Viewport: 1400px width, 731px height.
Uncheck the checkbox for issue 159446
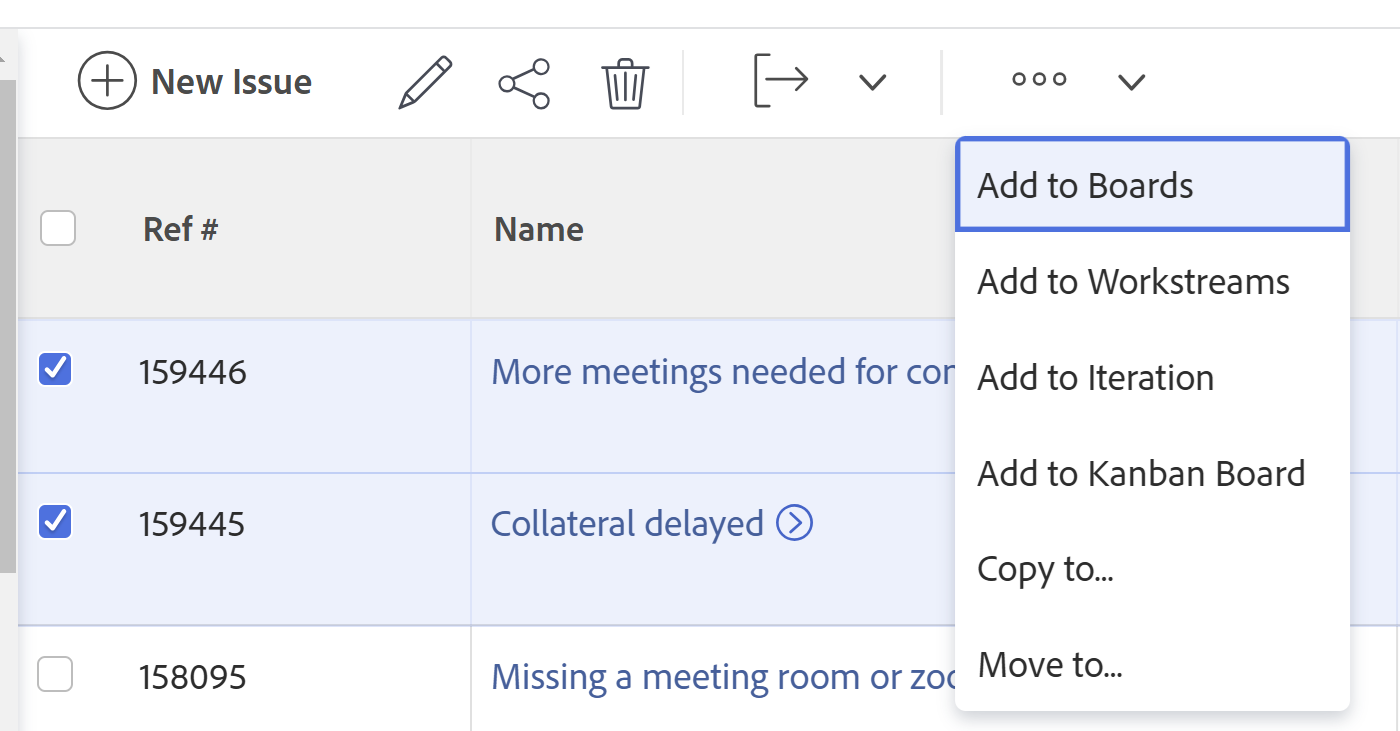pyautogui.click(x=55, y=369)
